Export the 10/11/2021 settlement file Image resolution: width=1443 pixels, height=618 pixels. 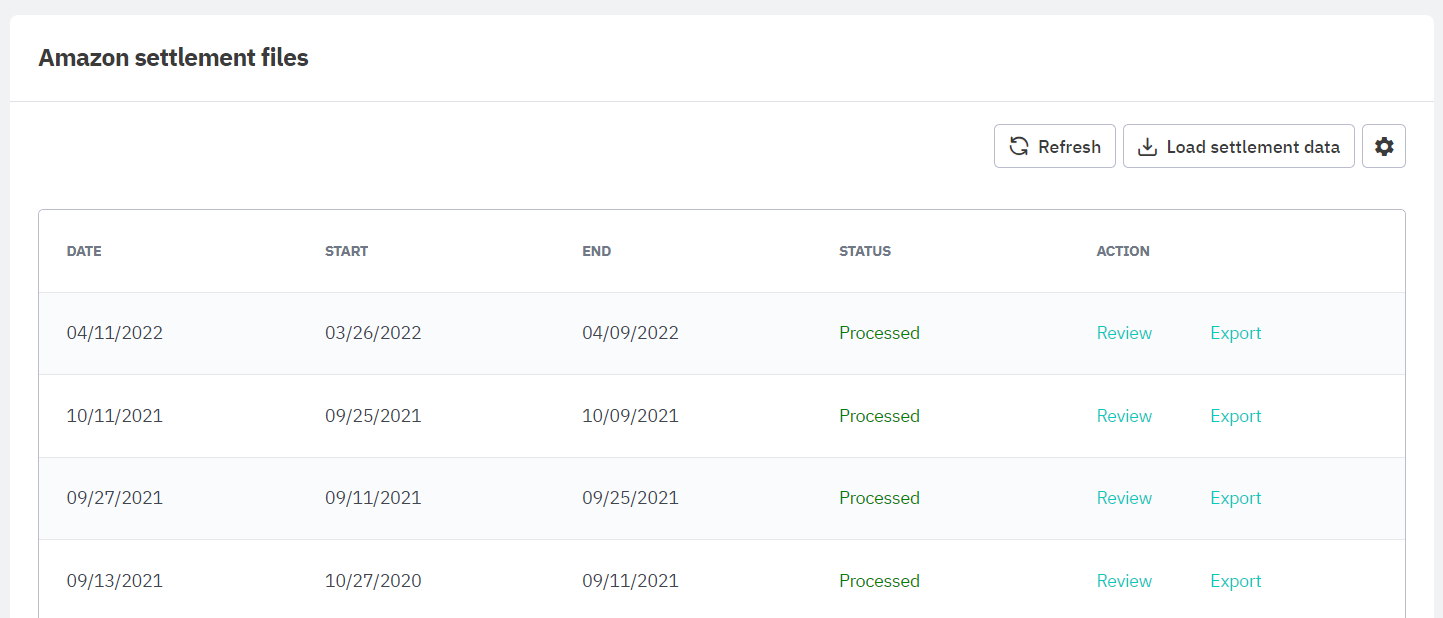click(x=1236, y=416)
